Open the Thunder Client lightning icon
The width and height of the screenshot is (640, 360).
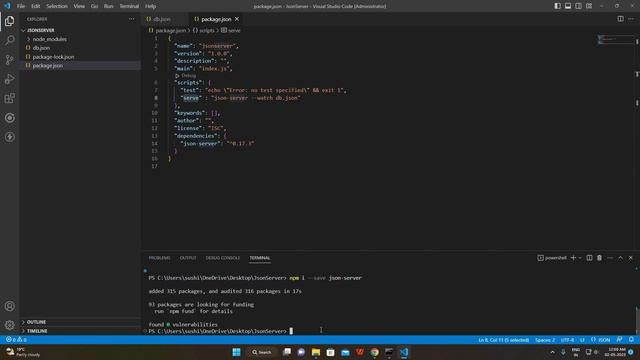coord(9,137)
